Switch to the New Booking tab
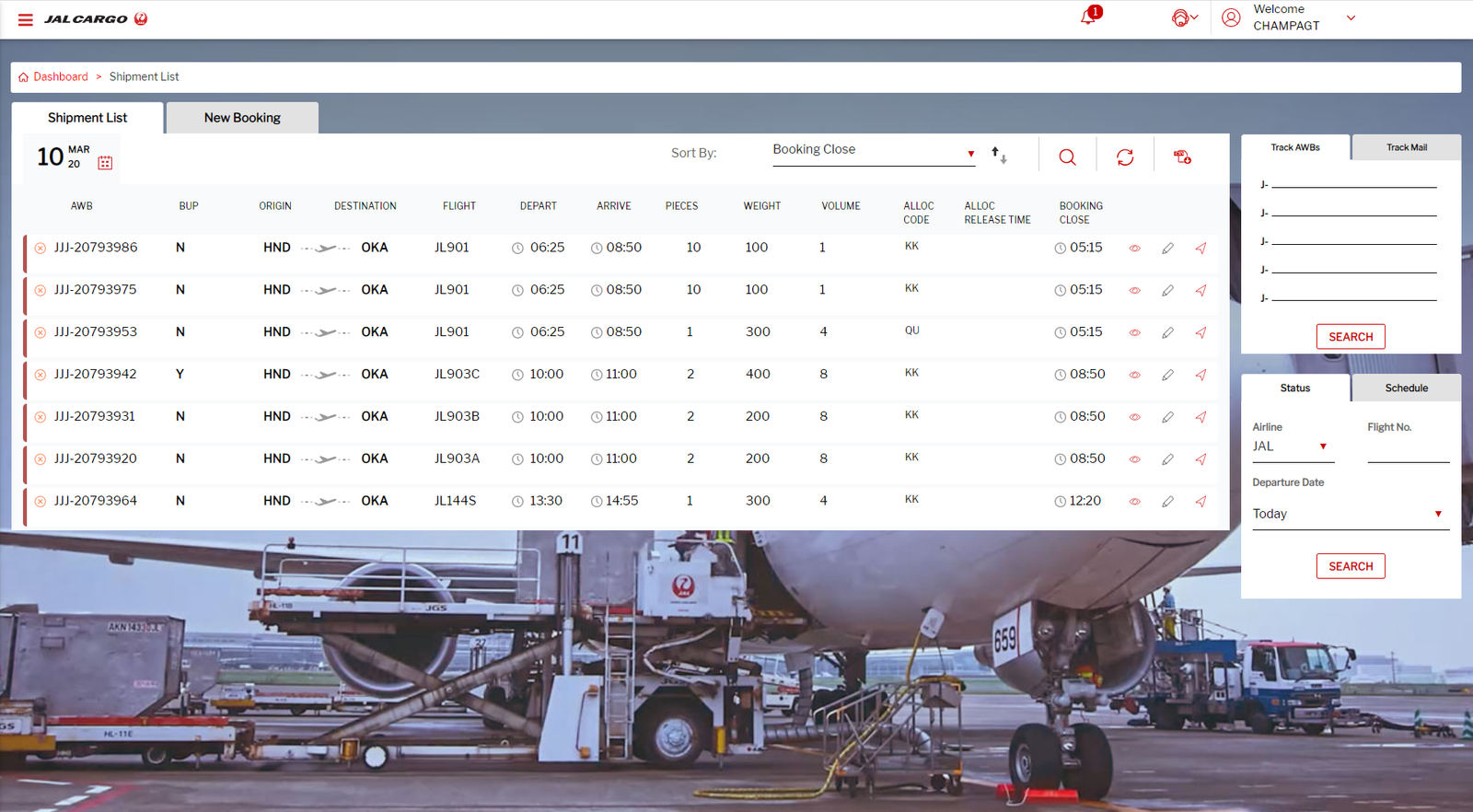The image size is (1473, 812). tap(242, 118)
